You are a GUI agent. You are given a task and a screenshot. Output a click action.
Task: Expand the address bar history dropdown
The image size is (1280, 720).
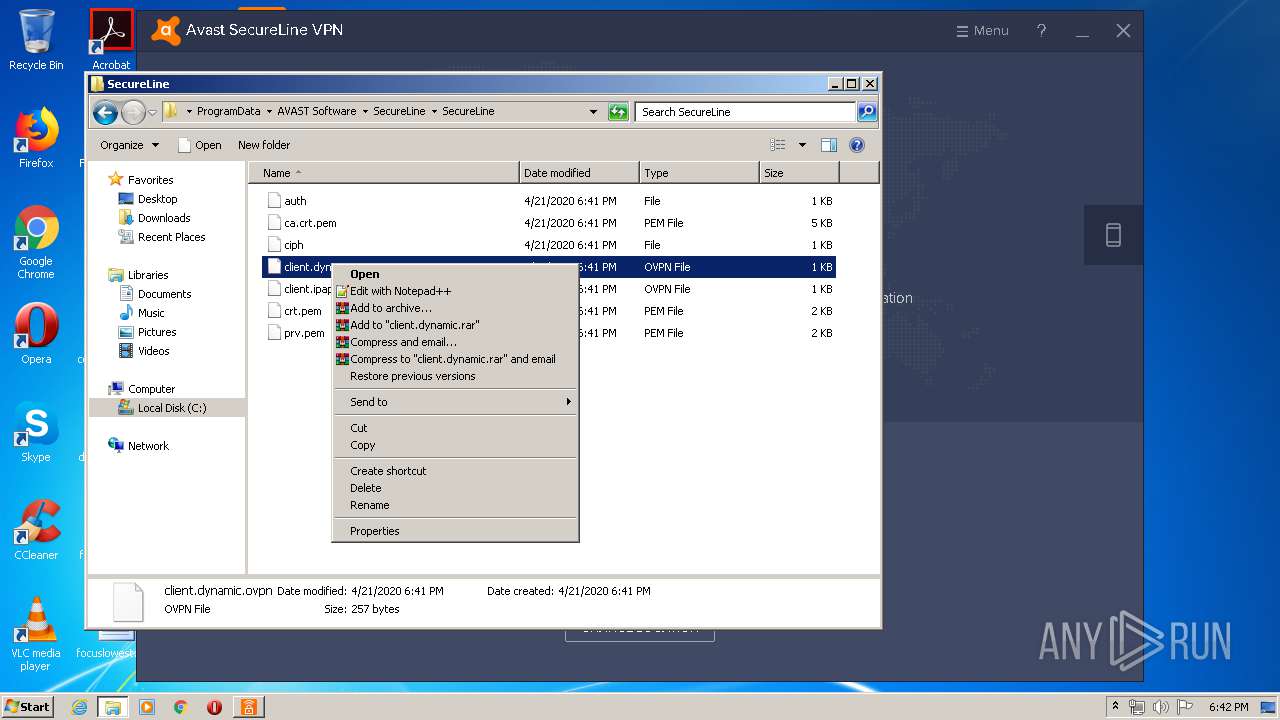click(593, 112)
